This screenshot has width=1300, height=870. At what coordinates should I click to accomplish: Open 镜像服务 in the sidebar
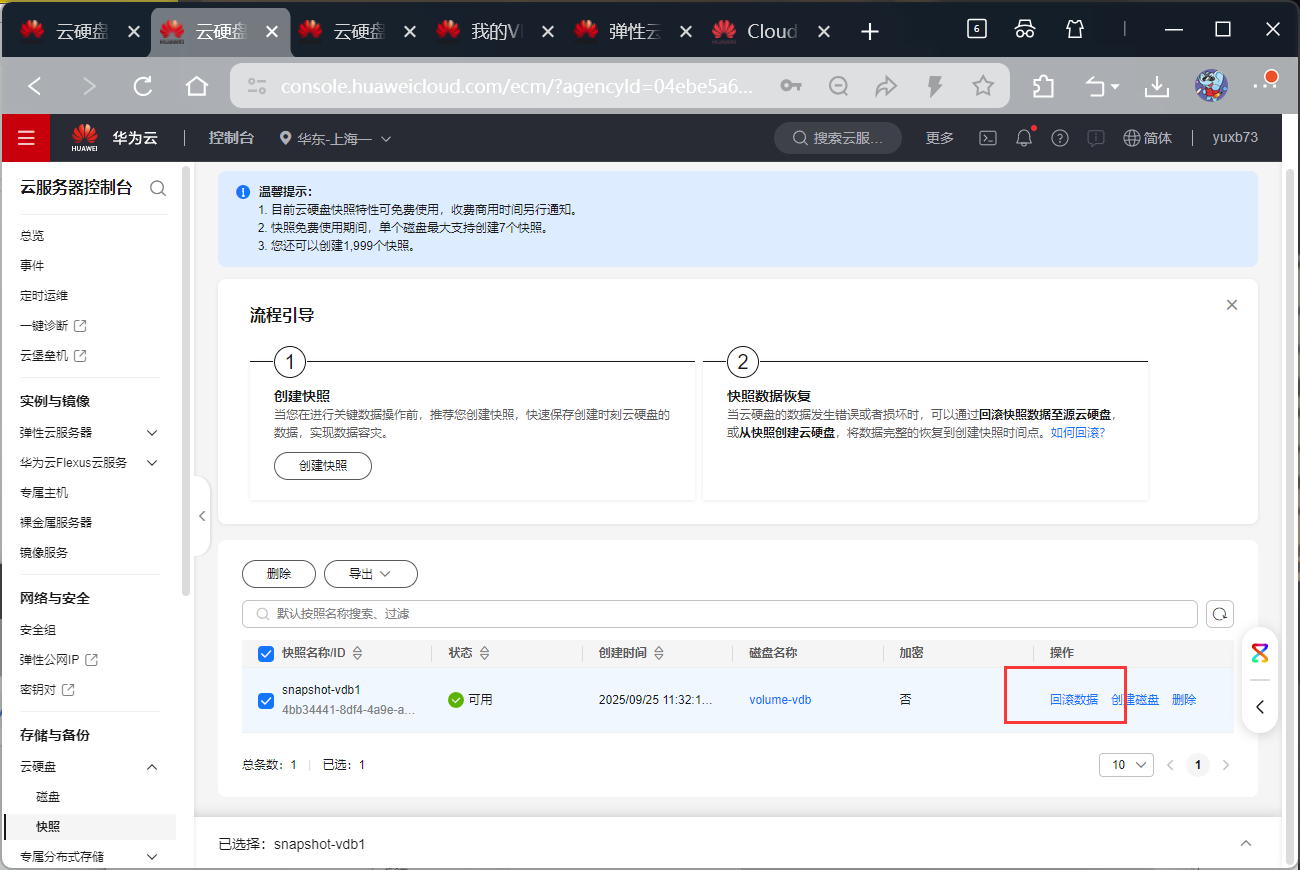pos(44,552)
